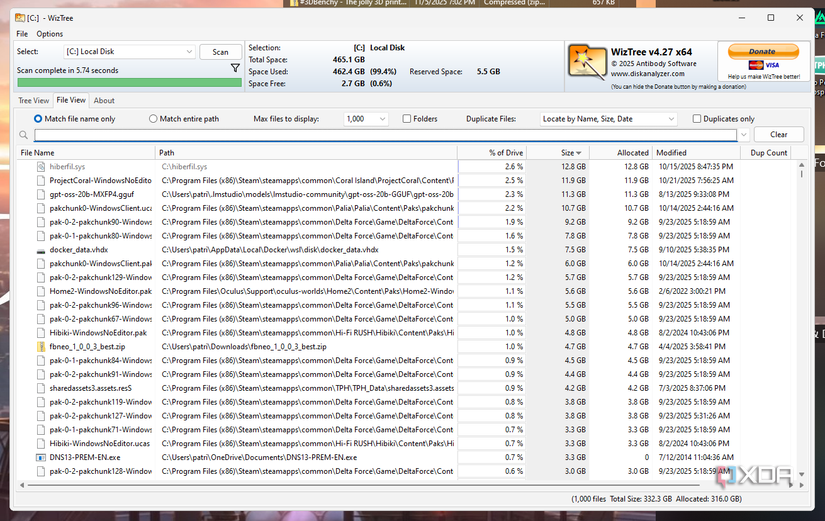
Task: Click the Donate button
Action: click(763, 51)
